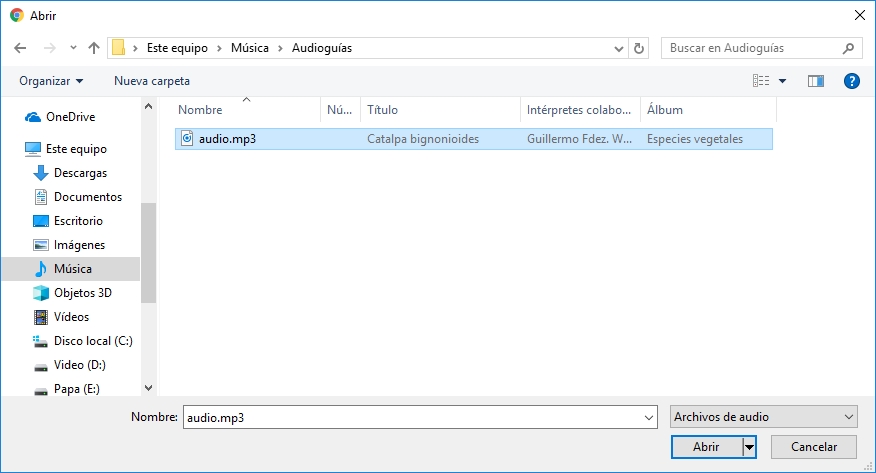The width and height of the screenshot is (876, 473).
Task: Click the up one level arrow
Action: (x=94, y=48)
